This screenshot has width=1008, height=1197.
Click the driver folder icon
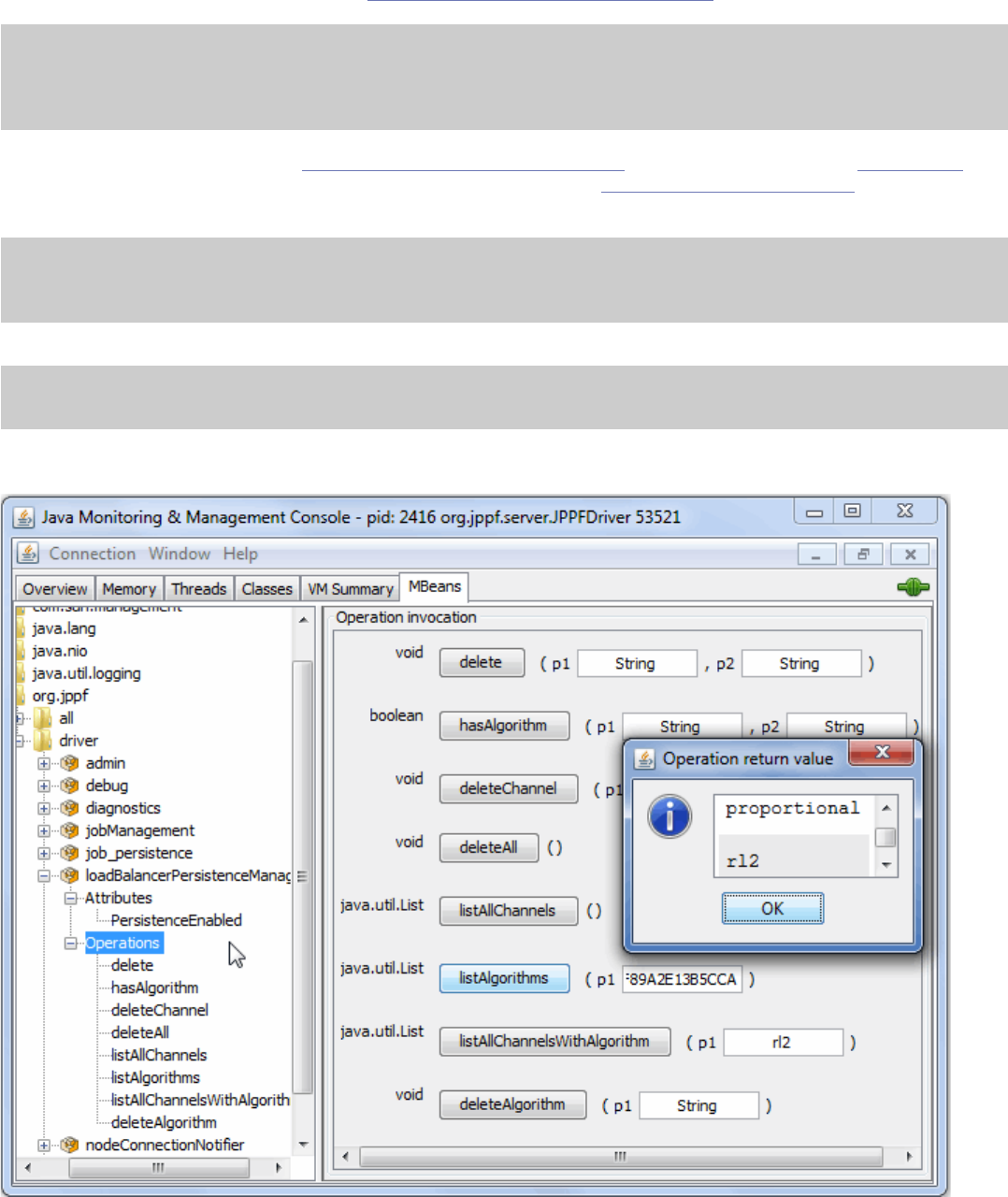tap(43, 741)
